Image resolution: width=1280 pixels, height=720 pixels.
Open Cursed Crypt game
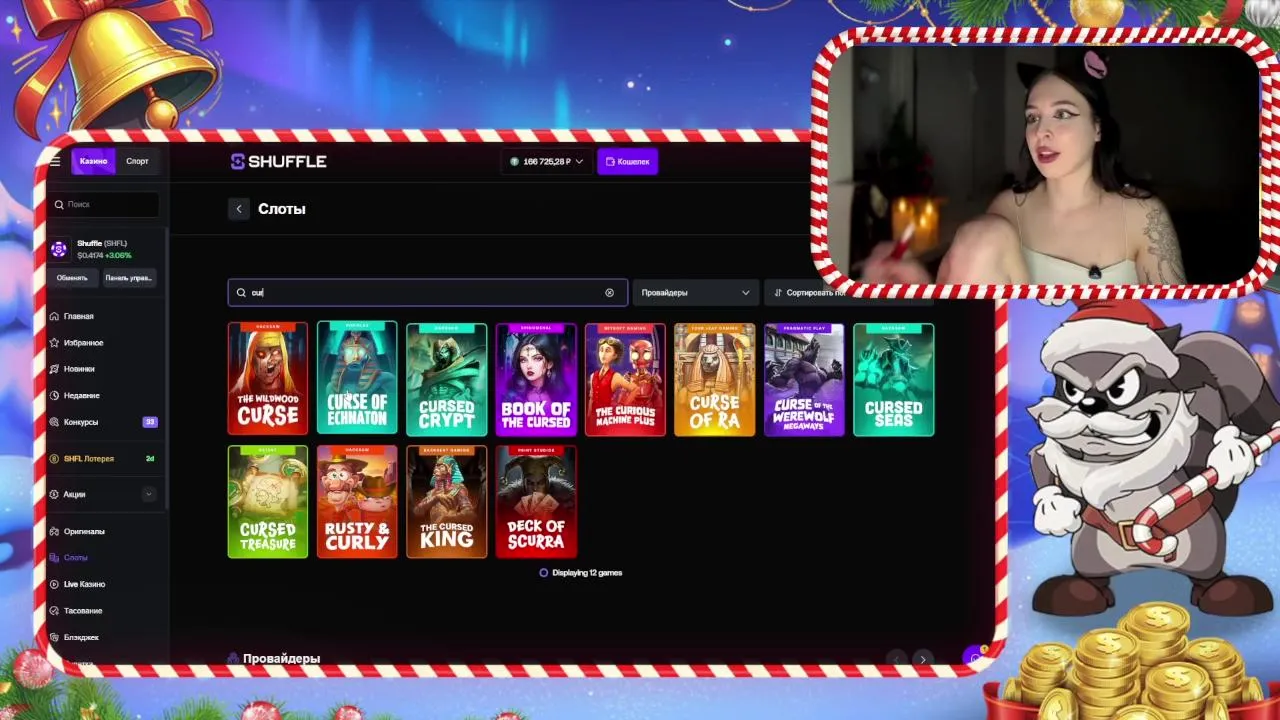[447, 379]
